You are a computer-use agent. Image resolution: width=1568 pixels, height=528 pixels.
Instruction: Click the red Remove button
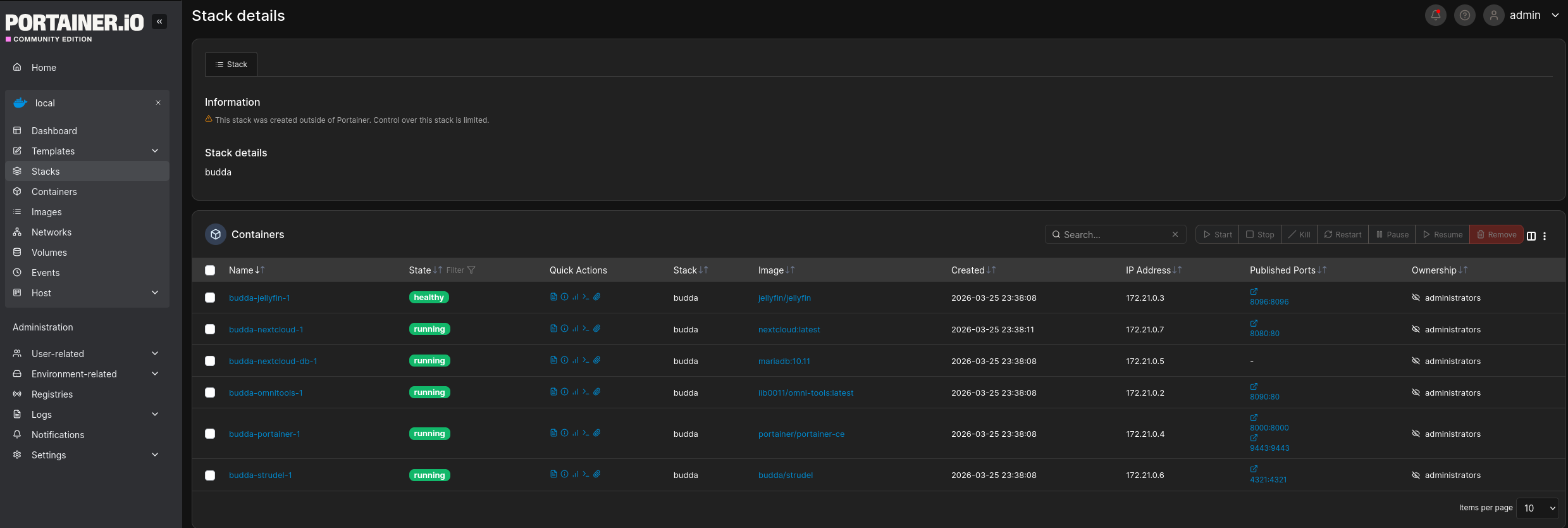[1496, 235]
